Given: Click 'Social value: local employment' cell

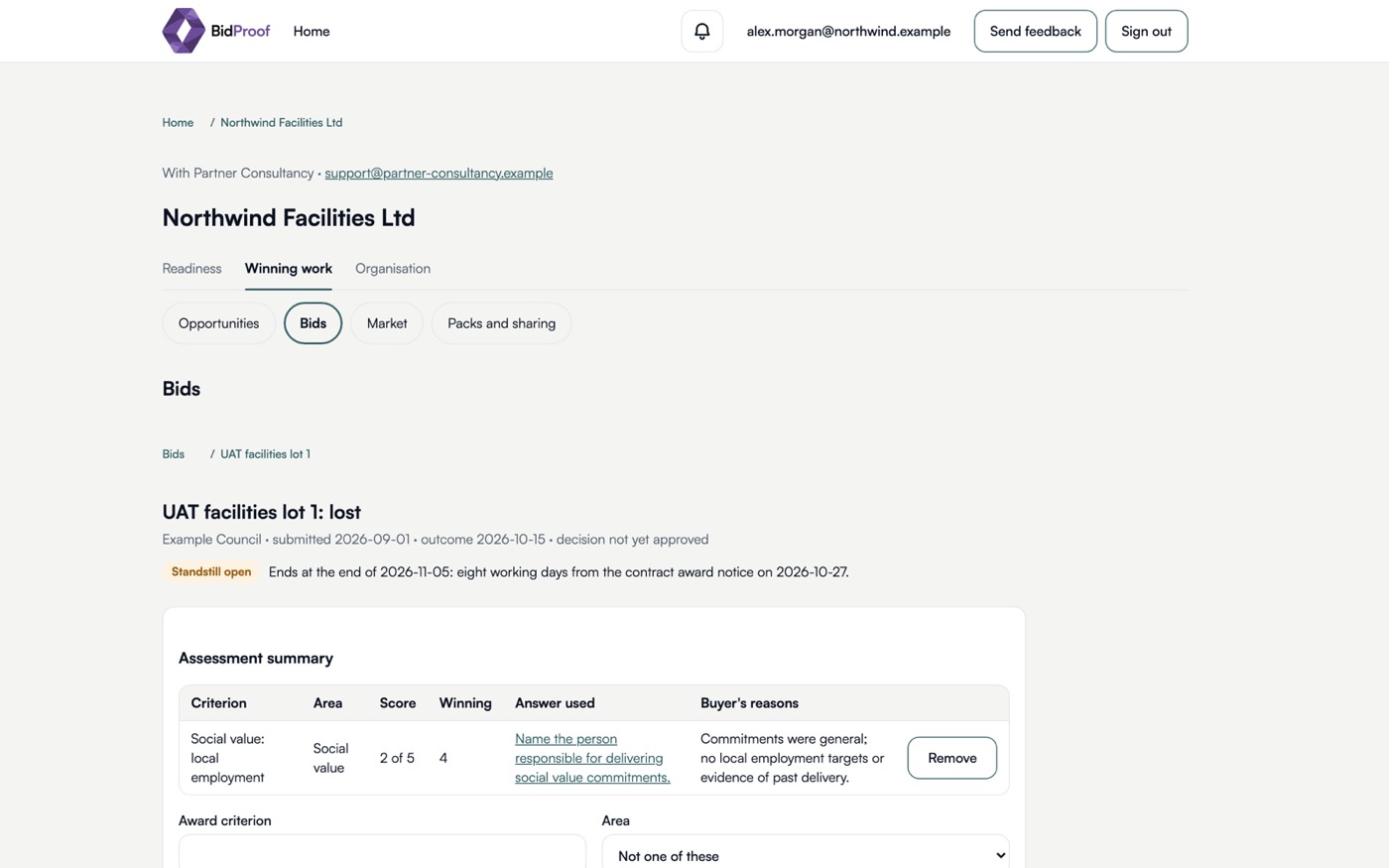Looking at the screenshot, I should tap(228, 758).
